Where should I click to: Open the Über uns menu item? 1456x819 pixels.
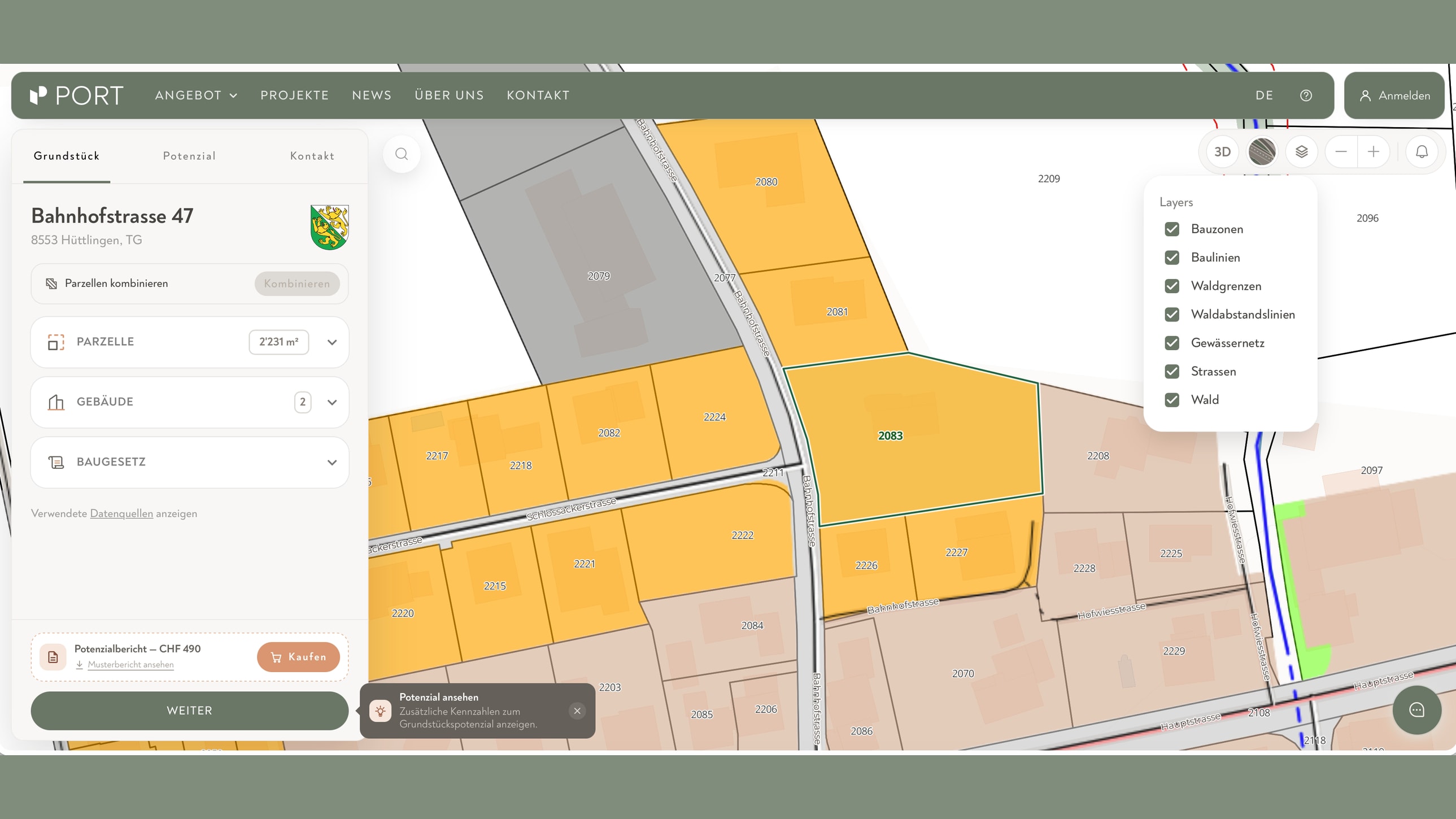point(450,95)
